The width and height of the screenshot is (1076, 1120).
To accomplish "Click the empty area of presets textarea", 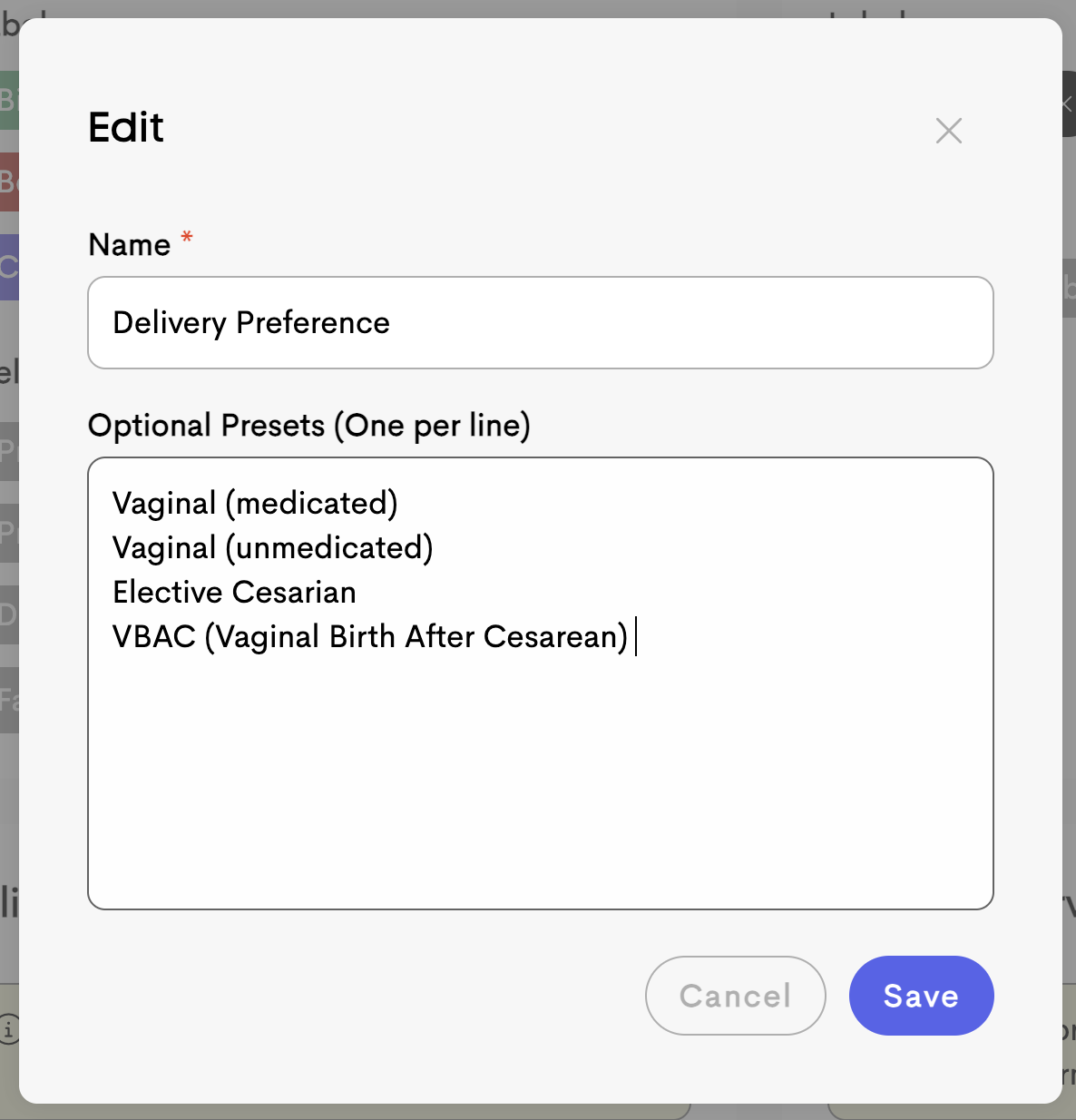I will [541, 781].
